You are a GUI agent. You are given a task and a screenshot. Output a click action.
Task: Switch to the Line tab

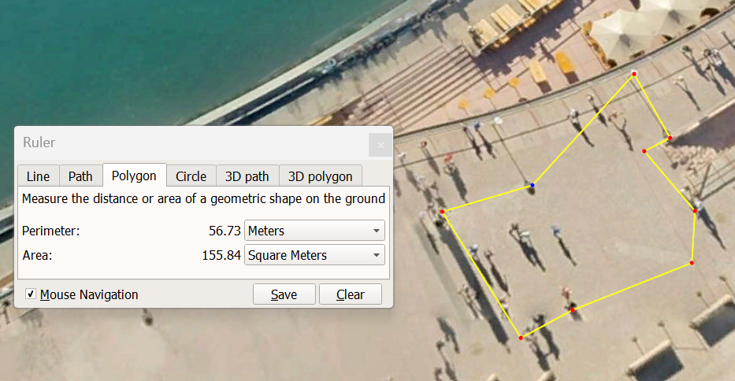click(x=38, y=176)
